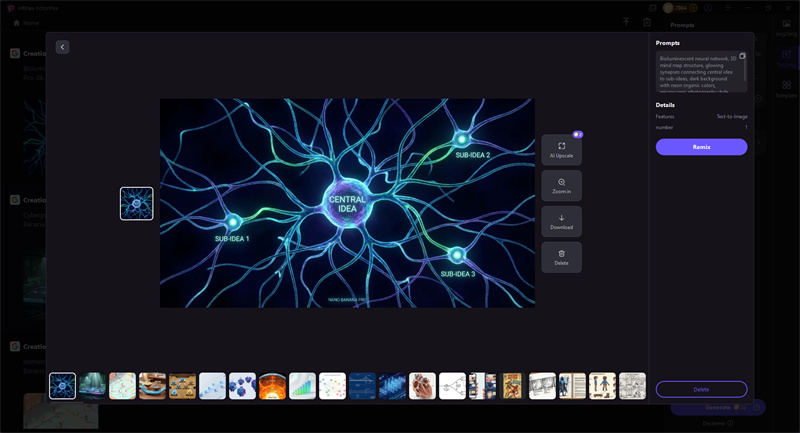Click the purple Remix button
The image size is (800, 433).
pyautogui.click(x=702, y=147)
